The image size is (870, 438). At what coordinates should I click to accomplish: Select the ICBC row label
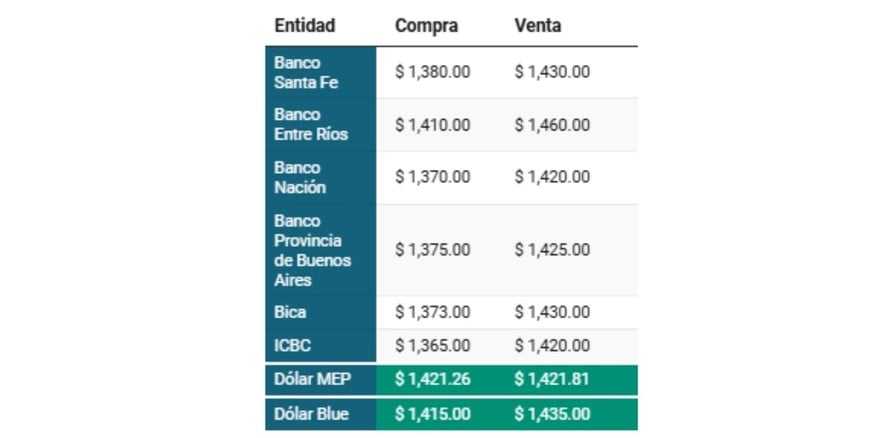coord(292,346)
